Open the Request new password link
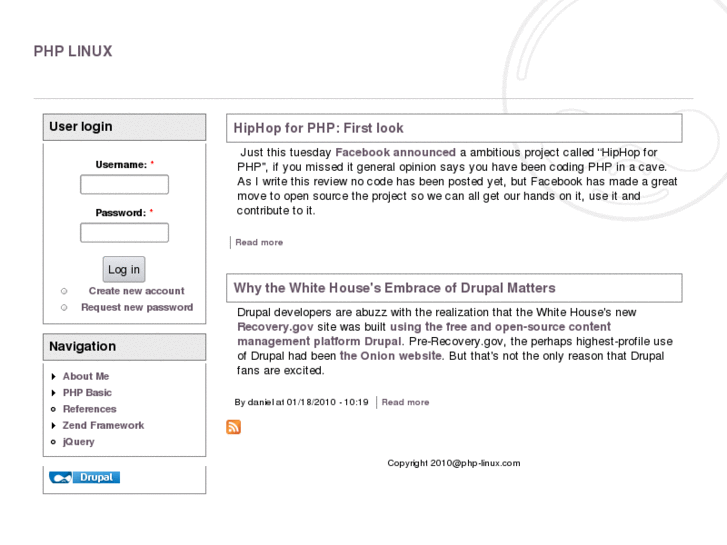This screenshot has height=545, width=727. coord(137,307)
